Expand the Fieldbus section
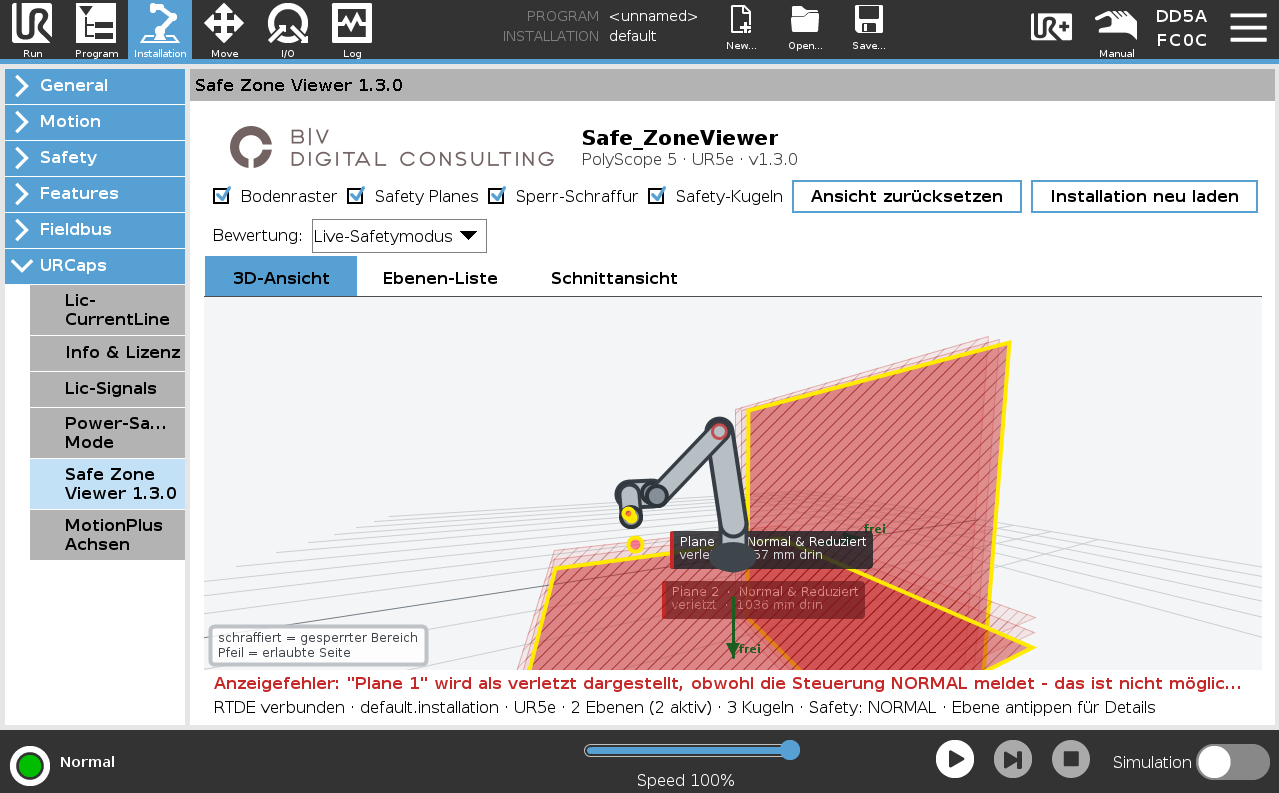 (x=95, y=230)
